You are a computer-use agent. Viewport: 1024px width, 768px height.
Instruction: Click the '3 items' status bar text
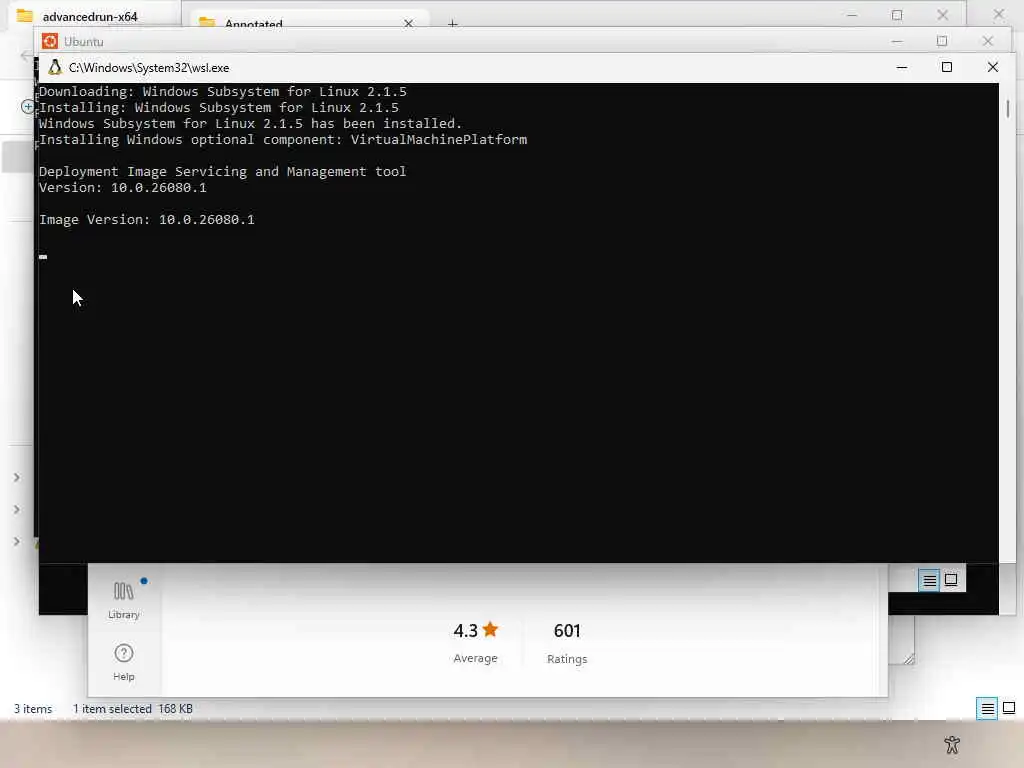[x=33, y=709]
